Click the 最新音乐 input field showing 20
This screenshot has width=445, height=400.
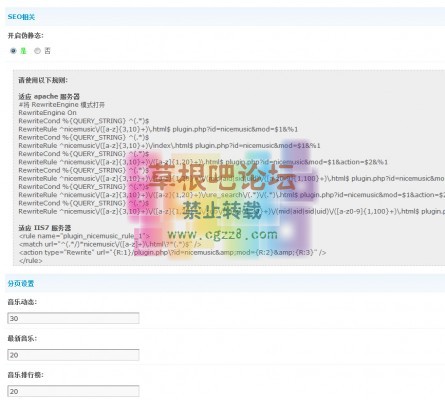tap(73, 355)
